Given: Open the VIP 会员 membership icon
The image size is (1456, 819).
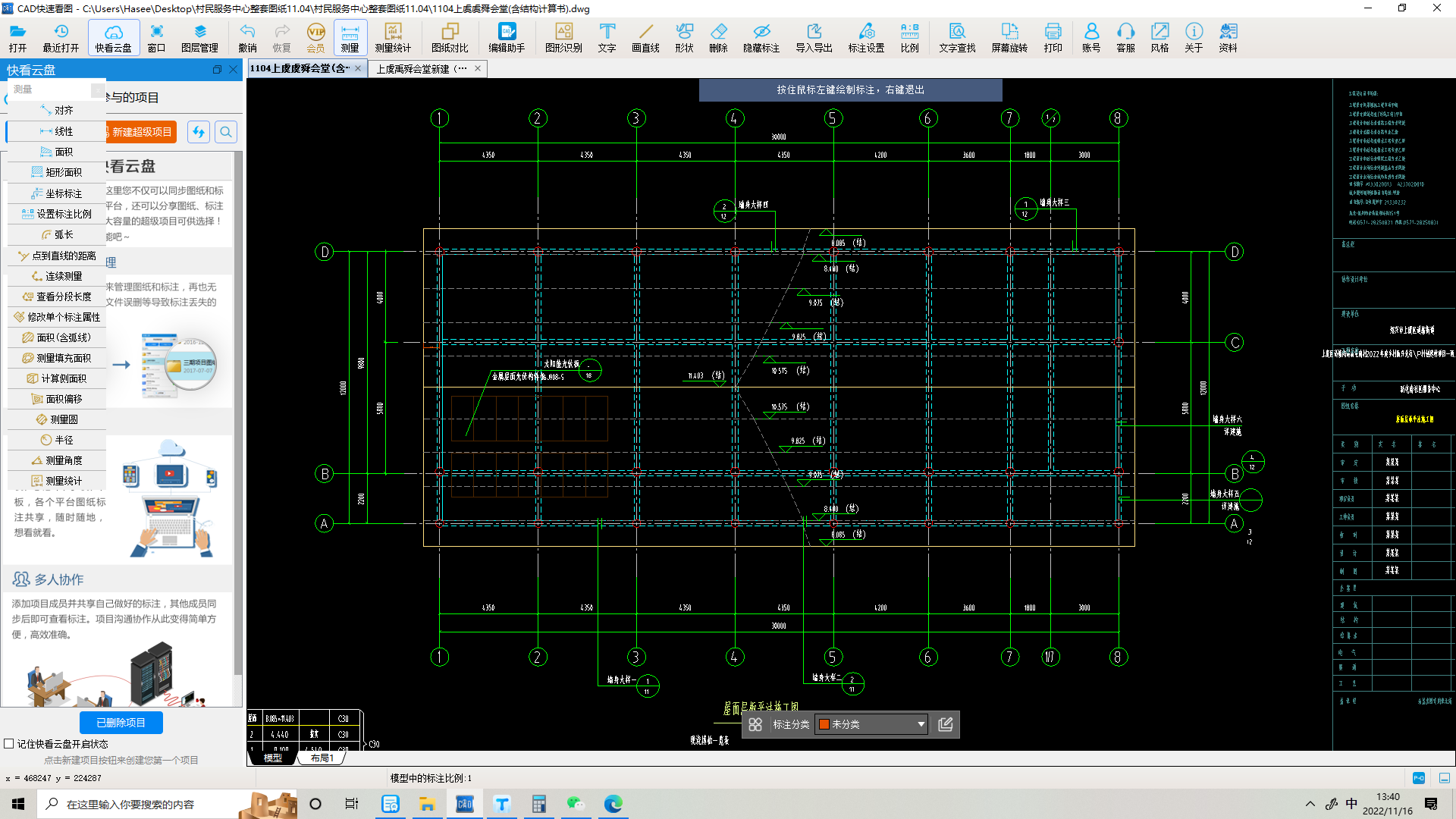Looking at the screenshot, I should [315, 37].
